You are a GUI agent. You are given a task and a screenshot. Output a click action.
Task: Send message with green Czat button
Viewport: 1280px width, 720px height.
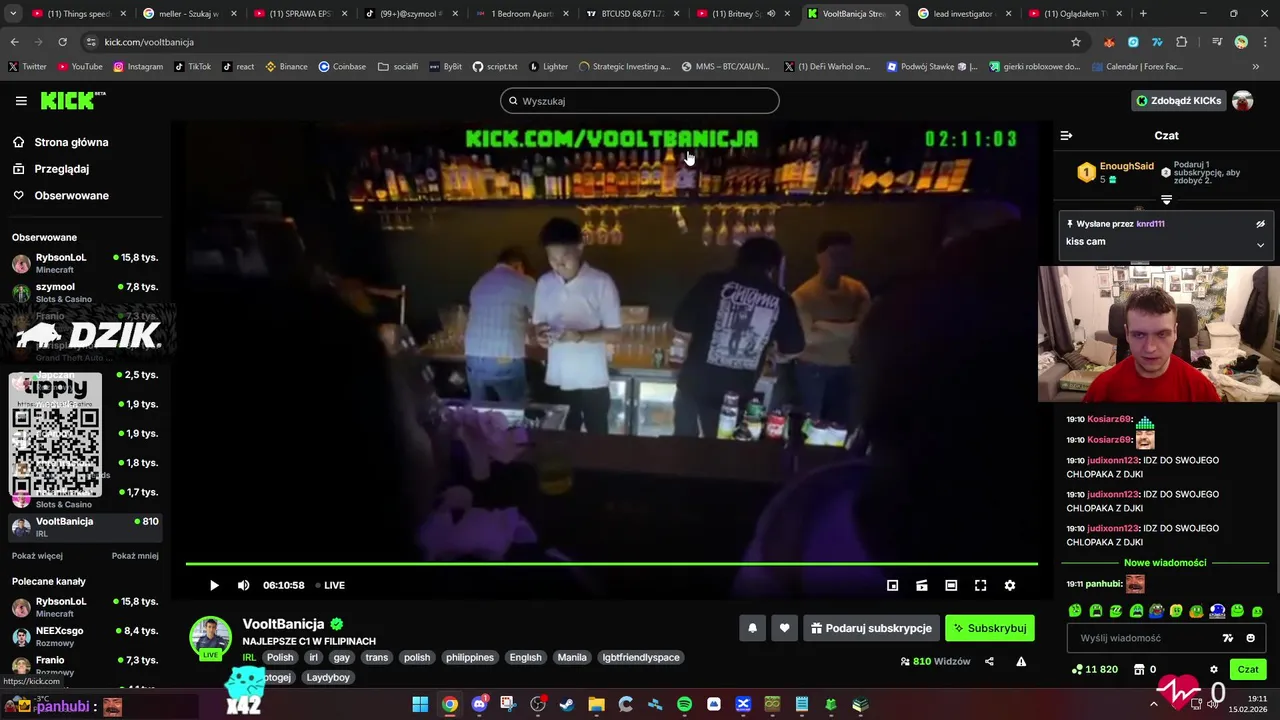click(x=1248, y=669)
